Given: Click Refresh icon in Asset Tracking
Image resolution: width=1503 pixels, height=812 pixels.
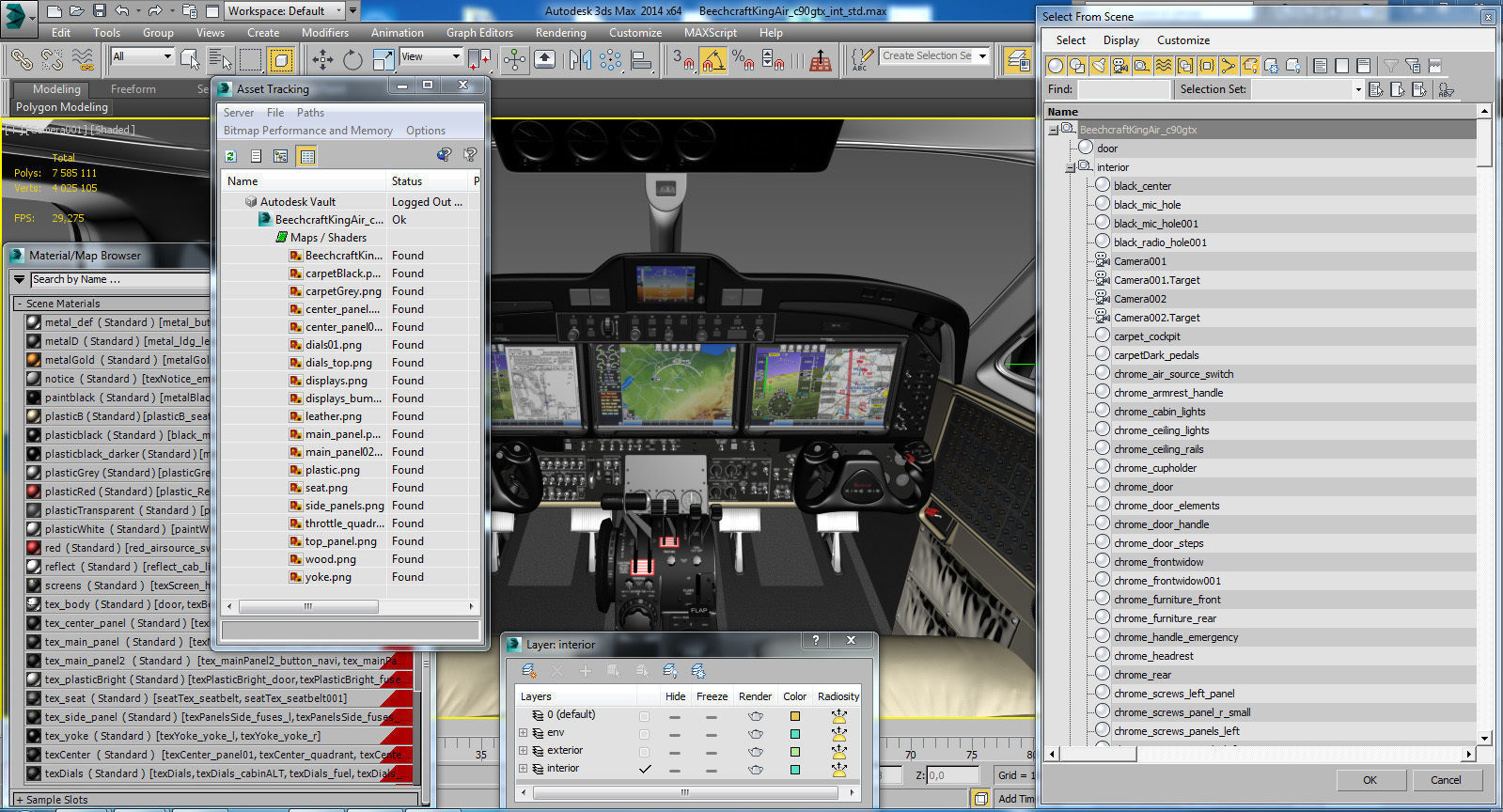Looking at the screenshot, I should pos(231,156).
